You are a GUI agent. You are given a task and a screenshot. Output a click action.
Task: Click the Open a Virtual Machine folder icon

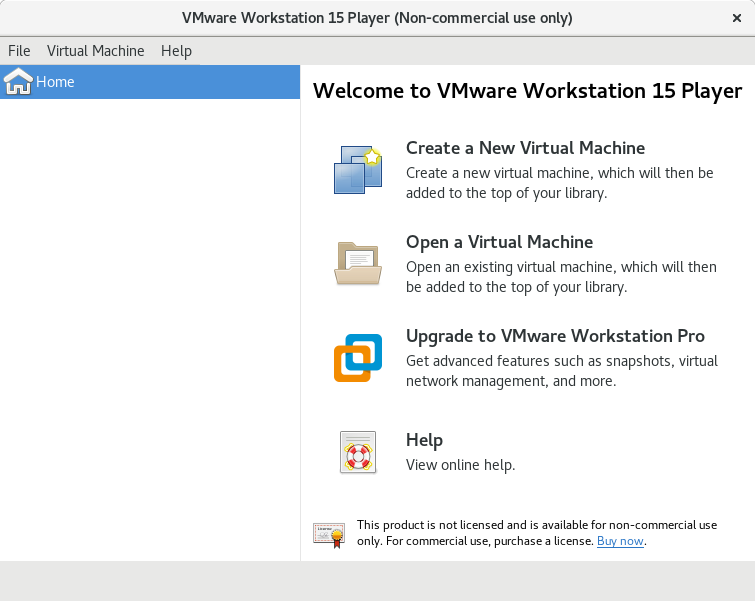[x=358, y=263]
